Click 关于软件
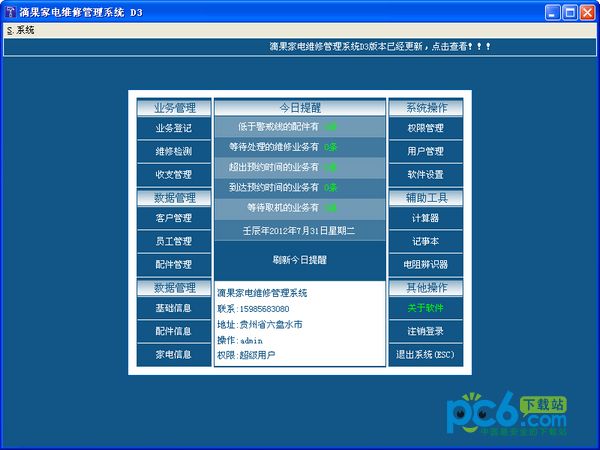600x450 pixels. (426, 308)
